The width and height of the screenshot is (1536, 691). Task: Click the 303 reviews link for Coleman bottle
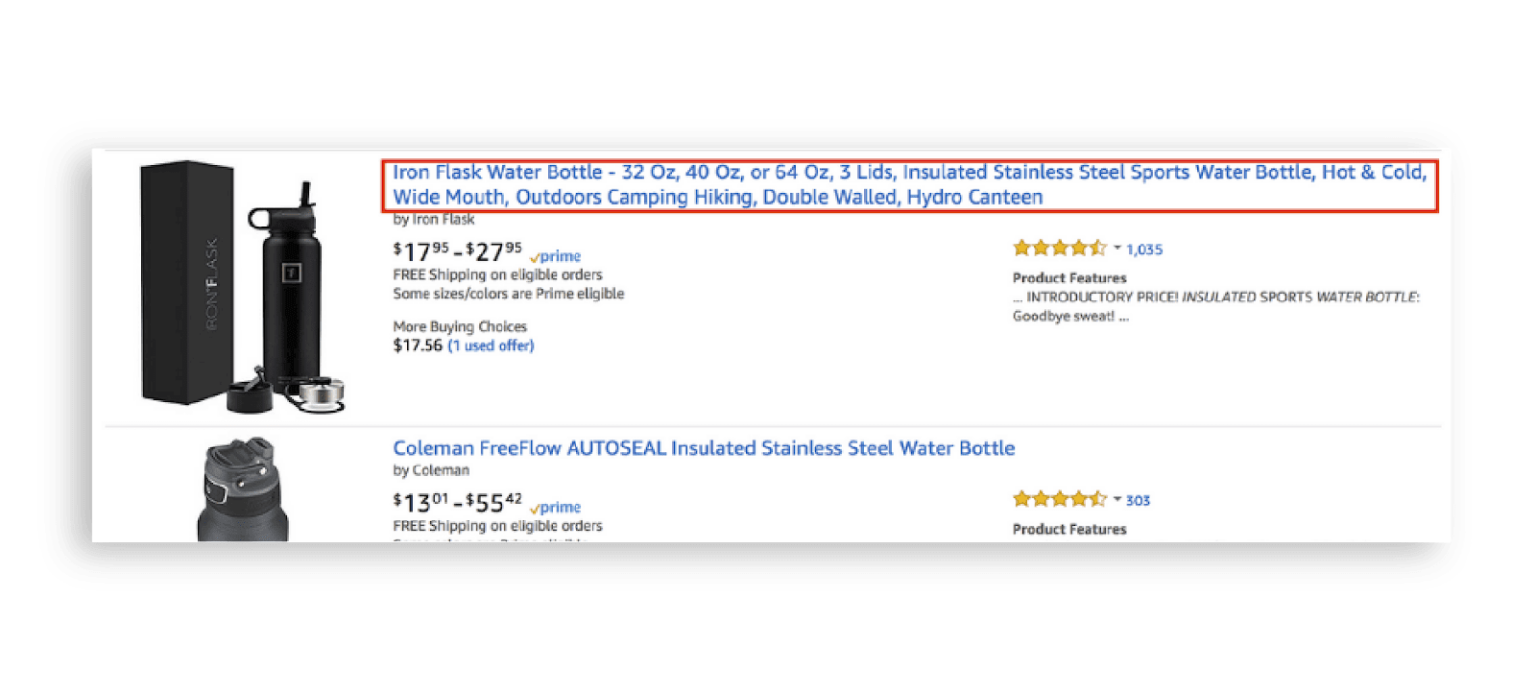click(x=1137, y=499)
